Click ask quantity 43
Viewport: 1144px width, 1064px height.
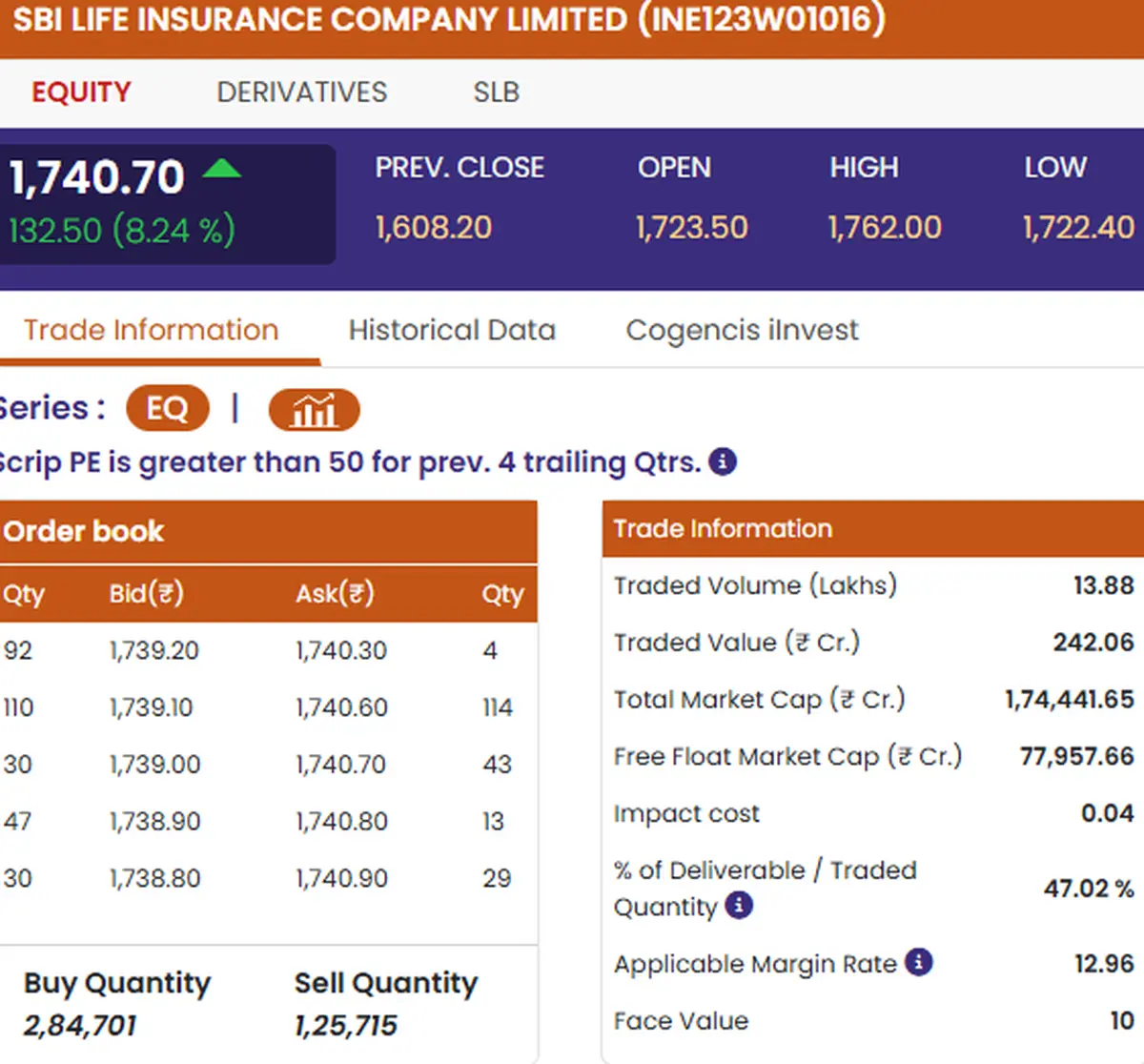[497, 765]
